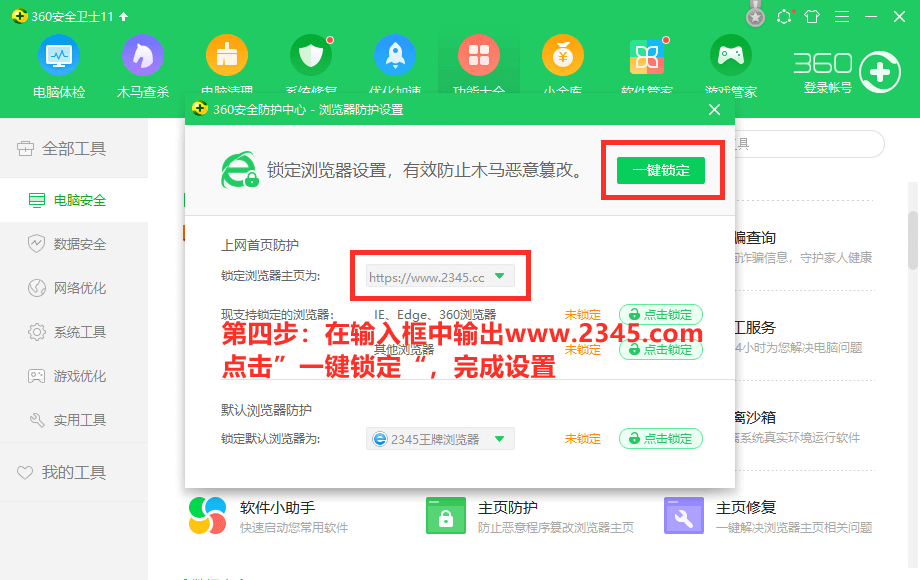920x580 pixels.
Task: Select 系统工具 in the sidebar
Action: coord(74,332)
